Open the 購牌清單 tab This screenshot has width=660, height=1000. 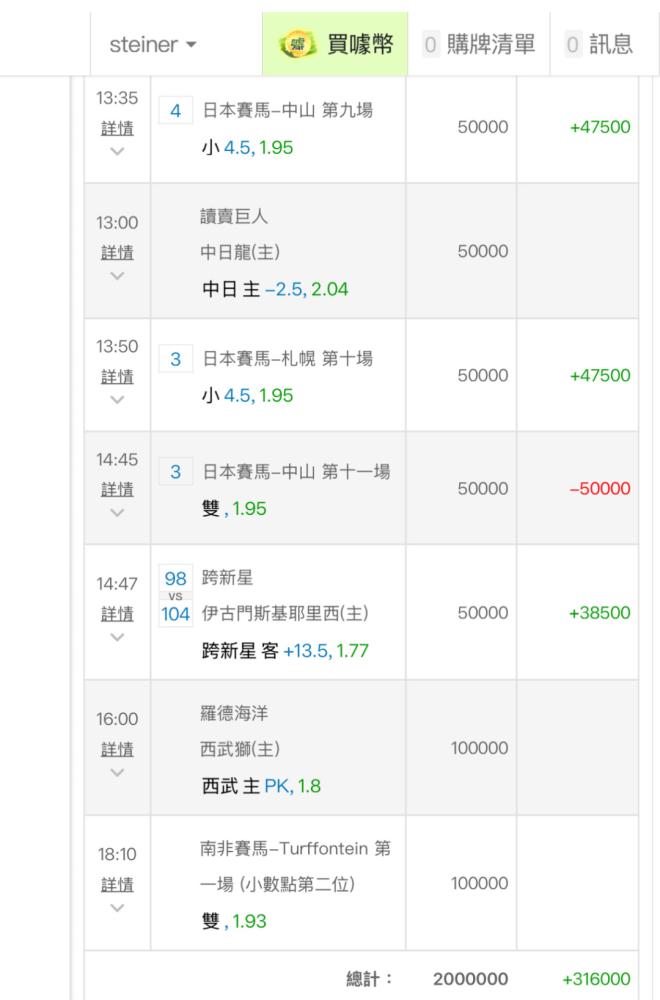[x=479, y=44]
